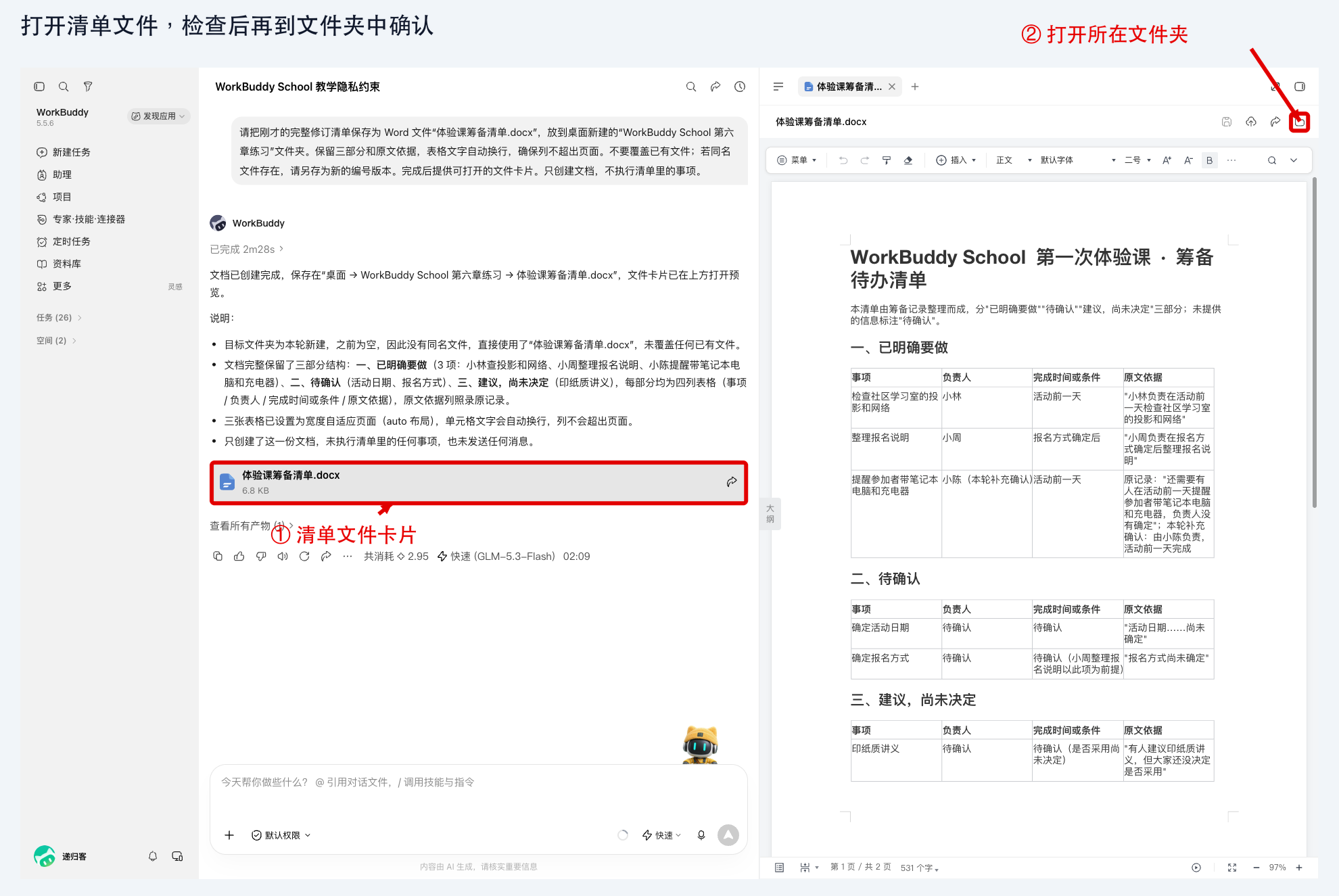Open 菜单 dropdown in document toolbar
The width and height of the screenshot is (1339, 896).
[797, 160]
